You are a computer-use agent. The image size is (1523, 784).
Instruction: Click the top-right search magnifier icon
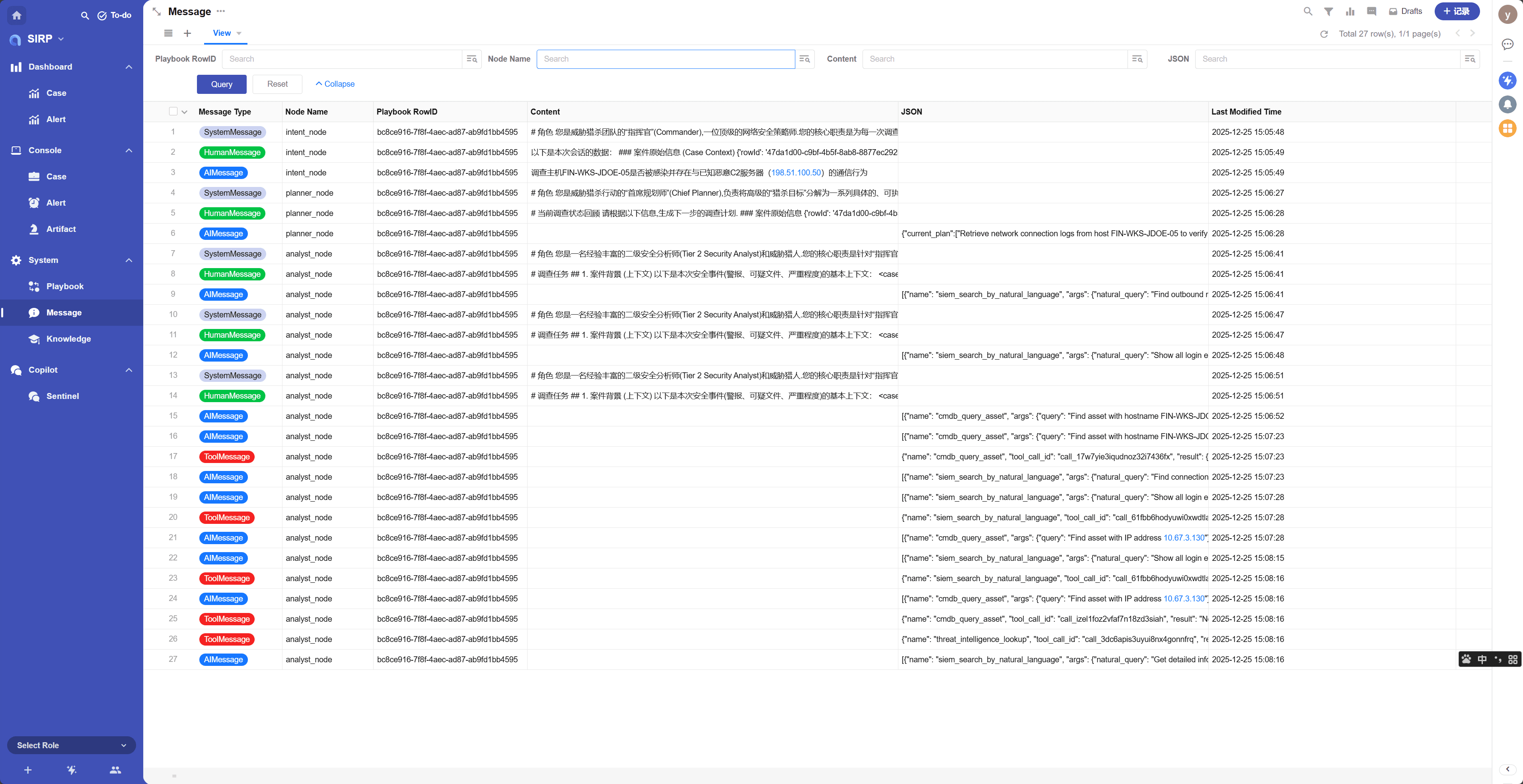pos(1308,11)
